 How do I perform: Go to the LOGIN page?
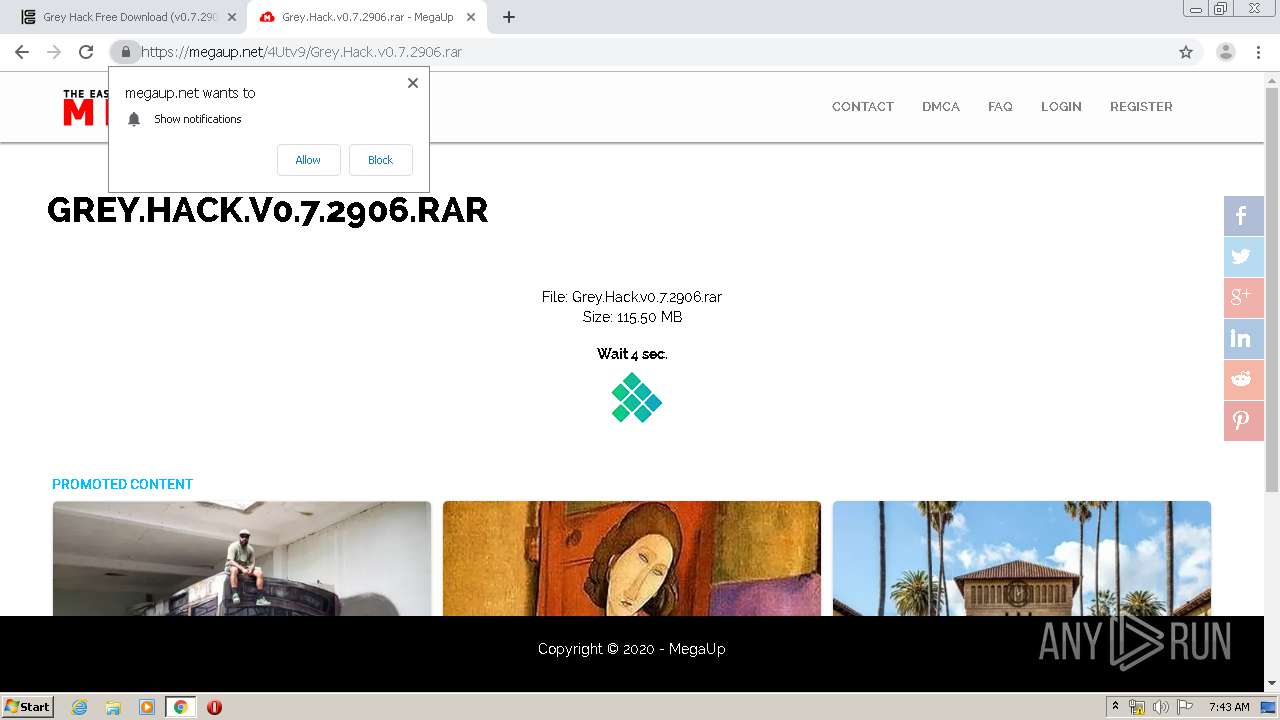[x=1061, y=106]
